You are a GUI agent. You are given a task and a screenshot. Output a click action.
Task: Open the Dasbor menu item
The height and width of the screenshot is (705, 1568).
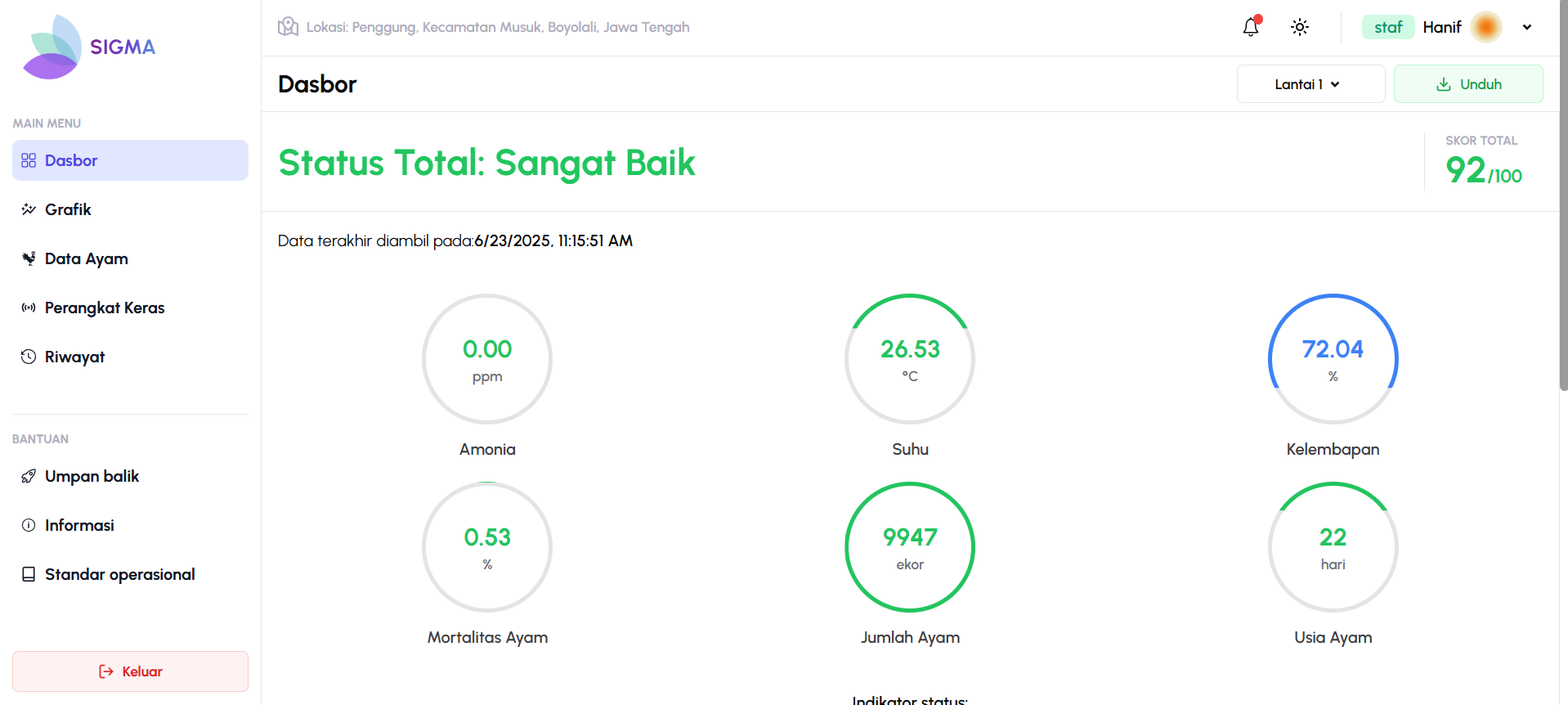pyautogui.click(x=130, y=160)
